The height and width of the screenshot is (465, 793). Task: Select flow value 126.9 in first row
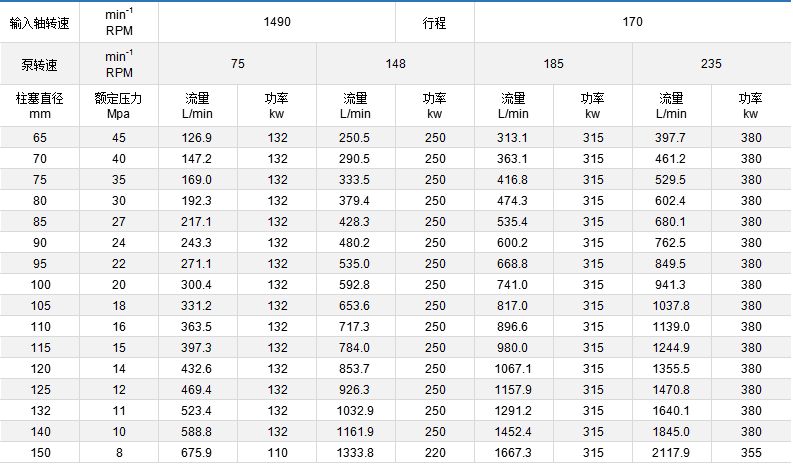(x=197, y=138)
